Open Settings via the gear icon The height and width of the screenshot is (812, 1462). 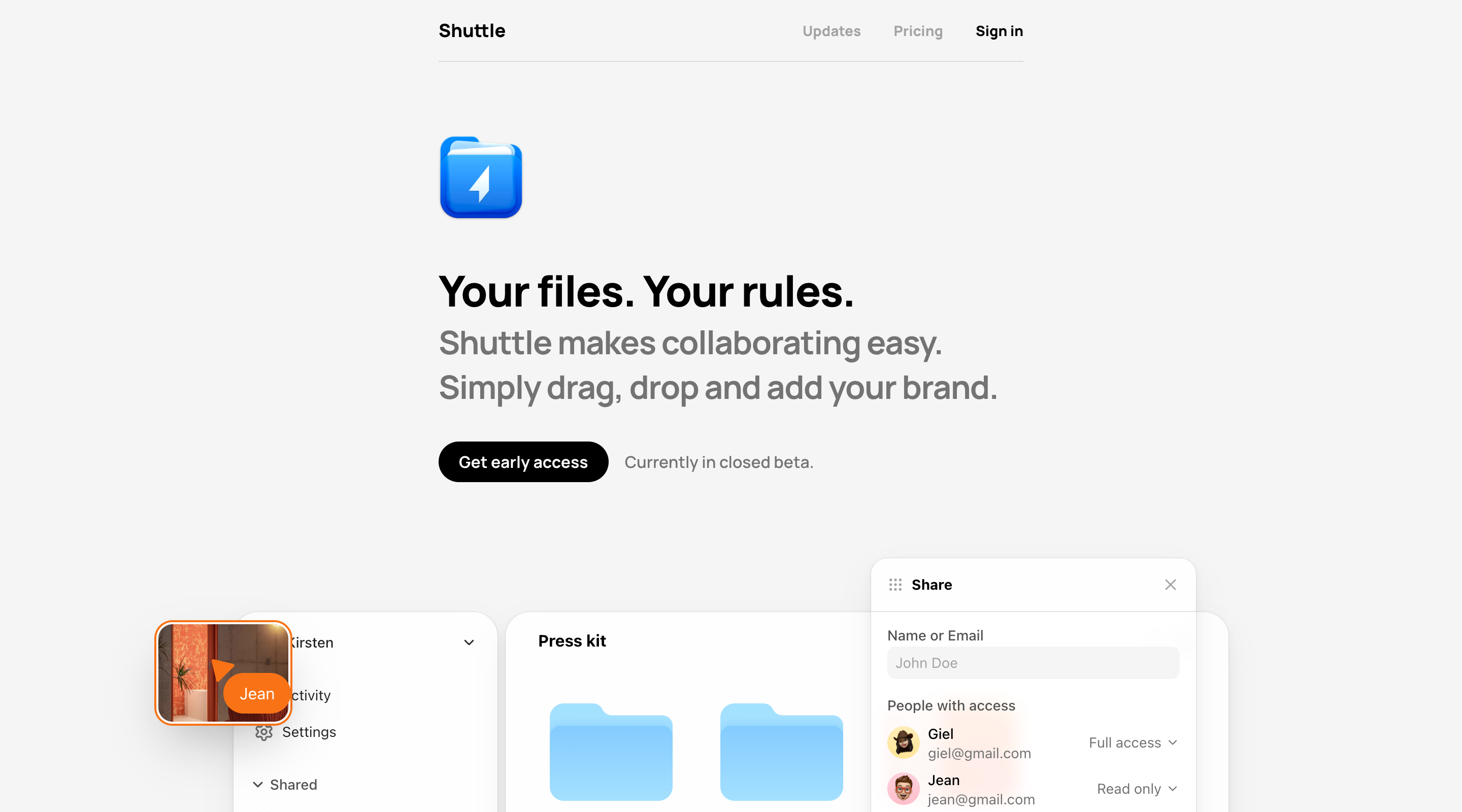pos(263,732)
